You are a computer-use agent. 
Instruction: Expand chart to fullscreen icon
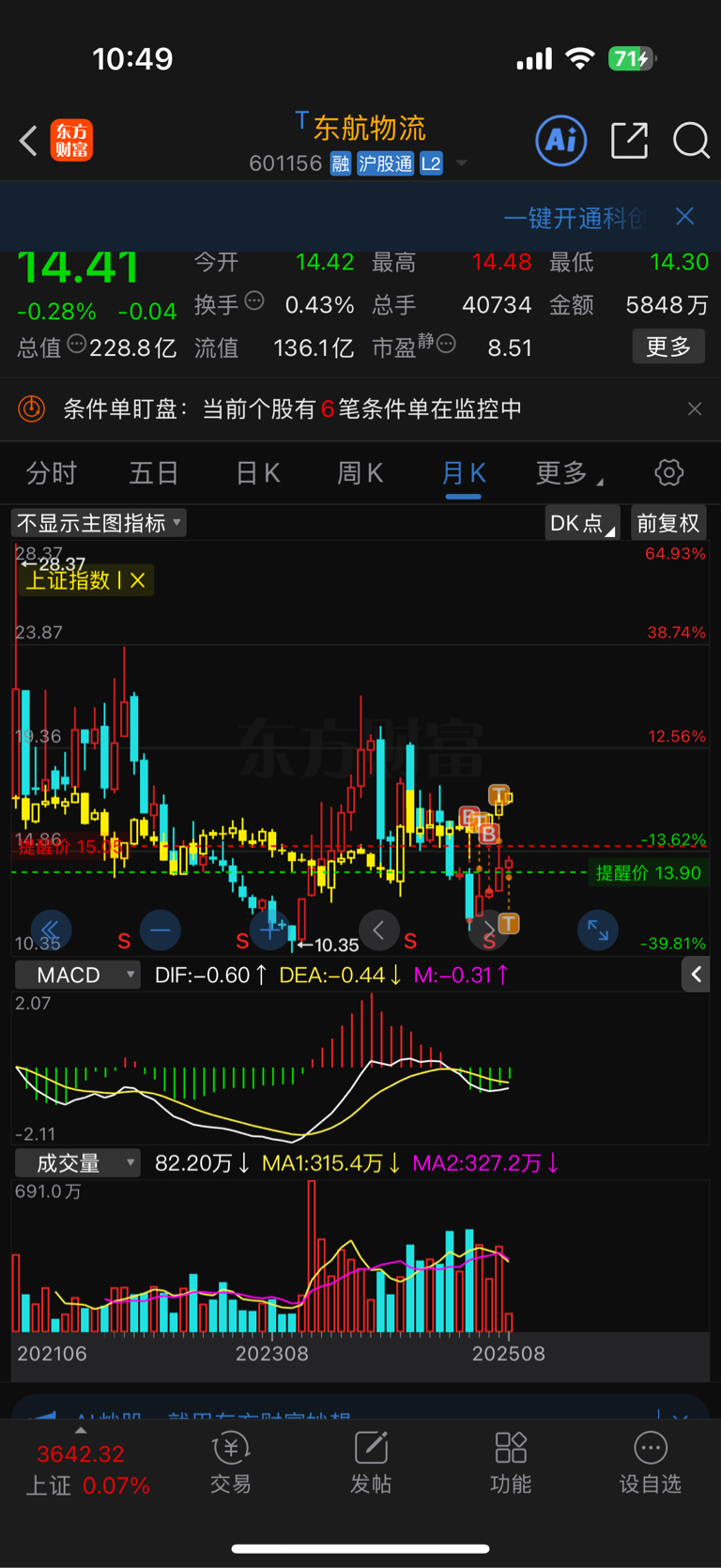(598, 930)
